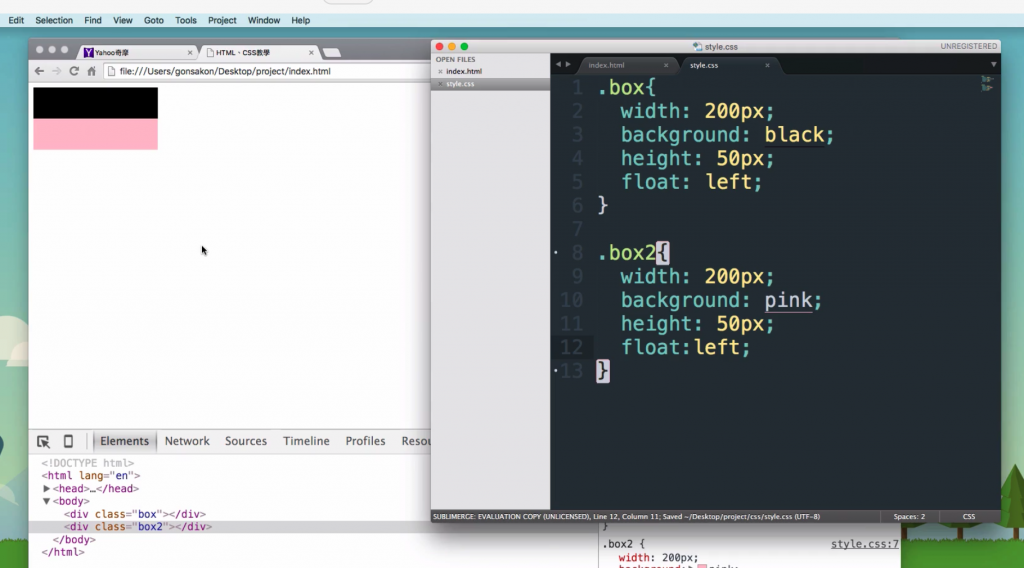Select the div class box element

click(135, 514)
